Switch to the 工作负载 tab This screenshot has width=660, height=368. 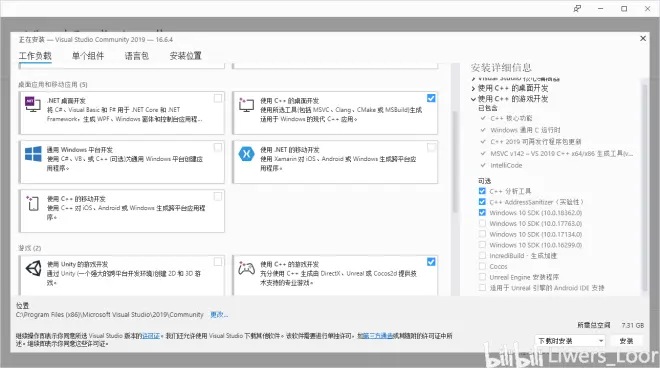coord(35,56)
